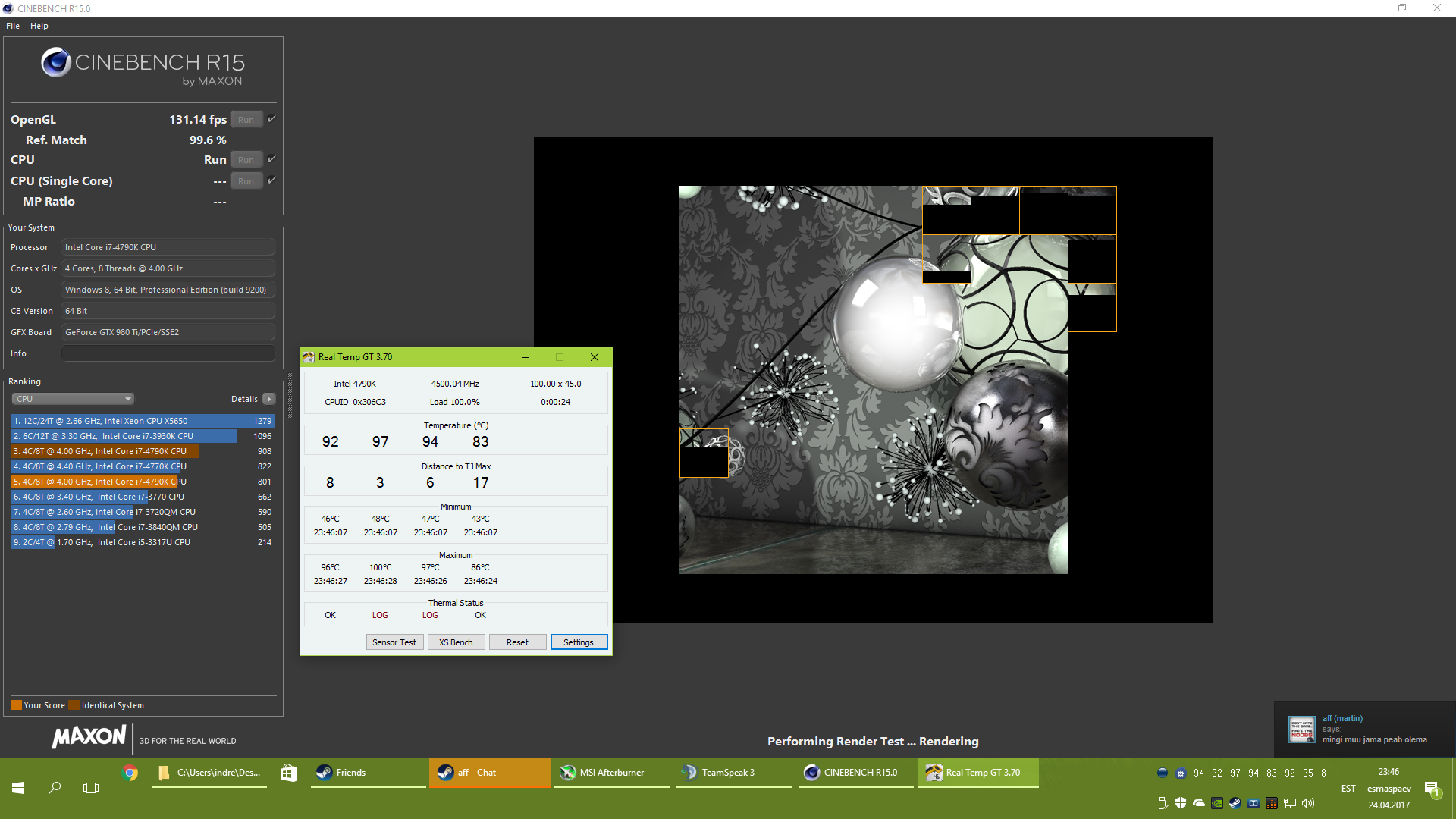Image resolution: width=1456 pixels, height=819 pixels.
Task: Click the Safely Remove Hardware tray icon
Action: pyautogui.click(x=1163, y=803)
